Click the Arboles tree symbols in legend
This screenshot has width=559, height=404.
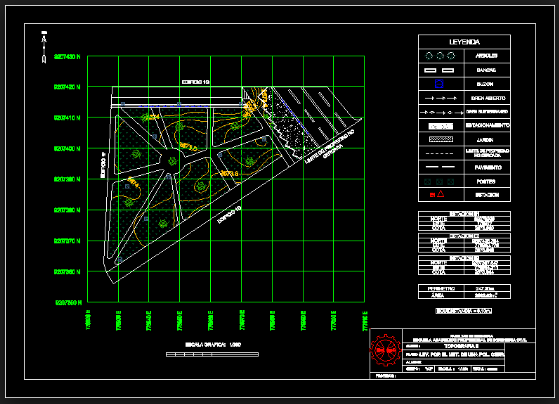click(440, 56)
